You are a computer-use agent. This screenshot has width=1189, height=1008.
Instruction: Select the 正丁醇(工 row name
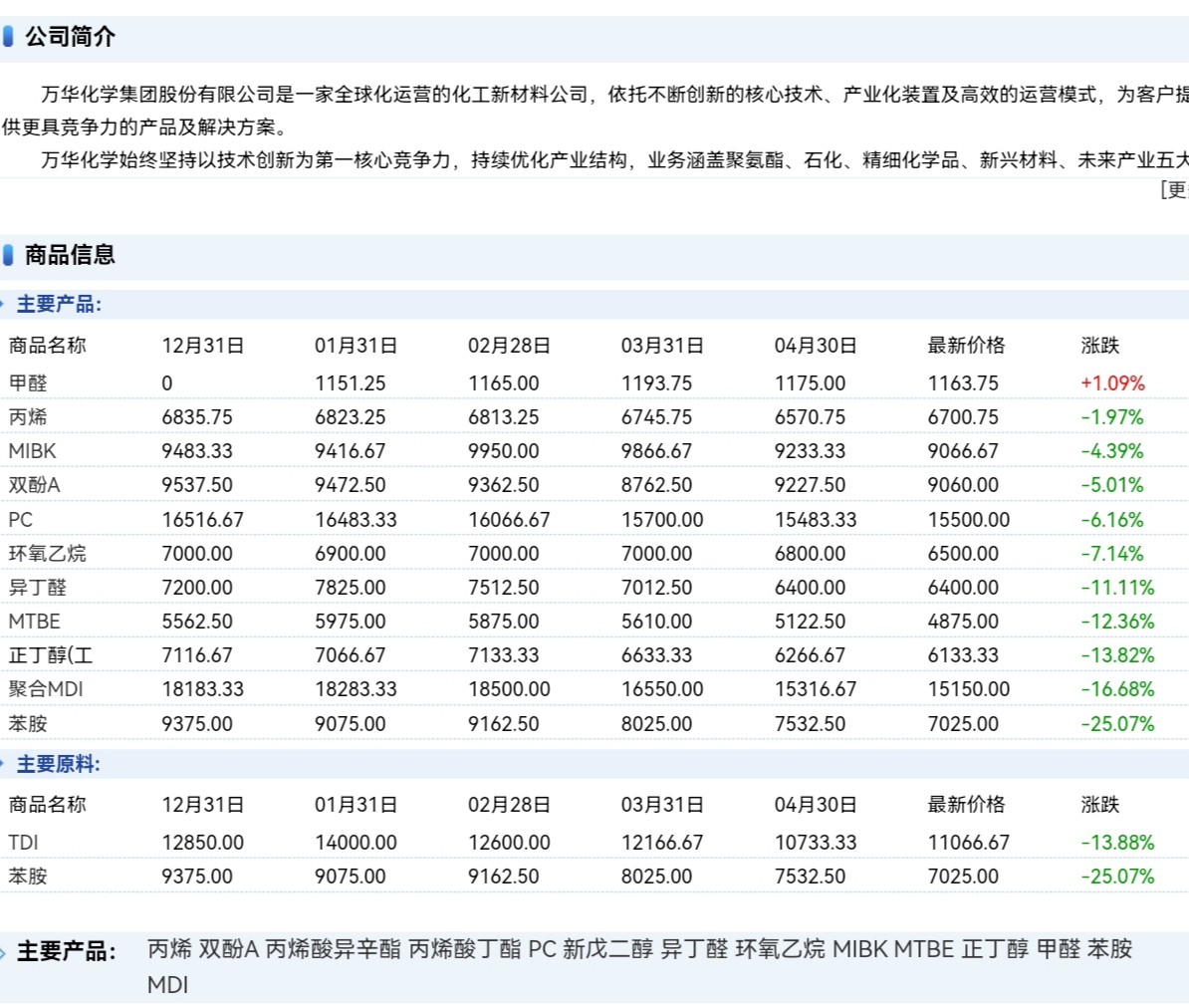[x=51, y=656]
